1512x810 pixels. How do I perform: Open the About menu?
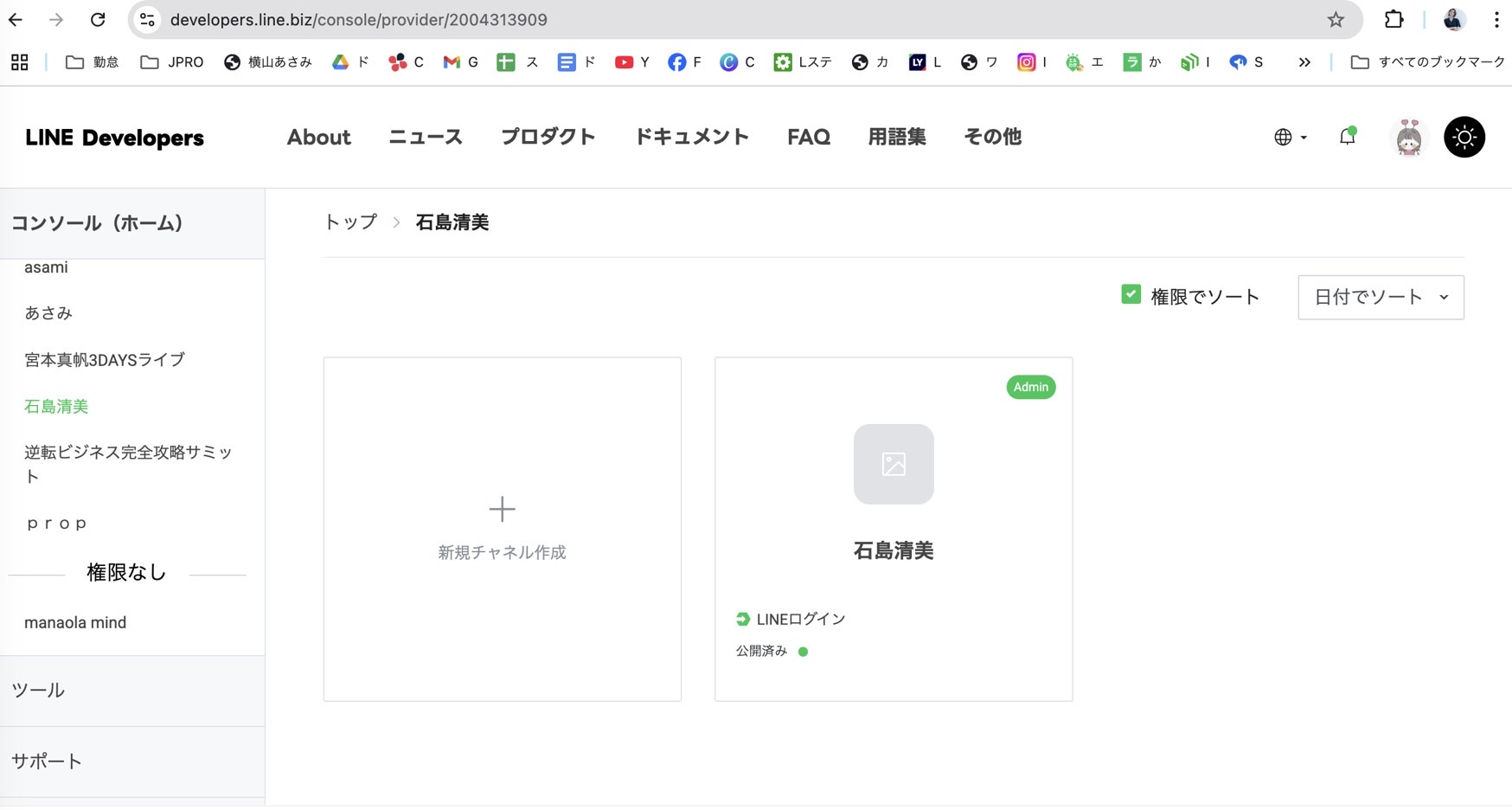[319, 137]
